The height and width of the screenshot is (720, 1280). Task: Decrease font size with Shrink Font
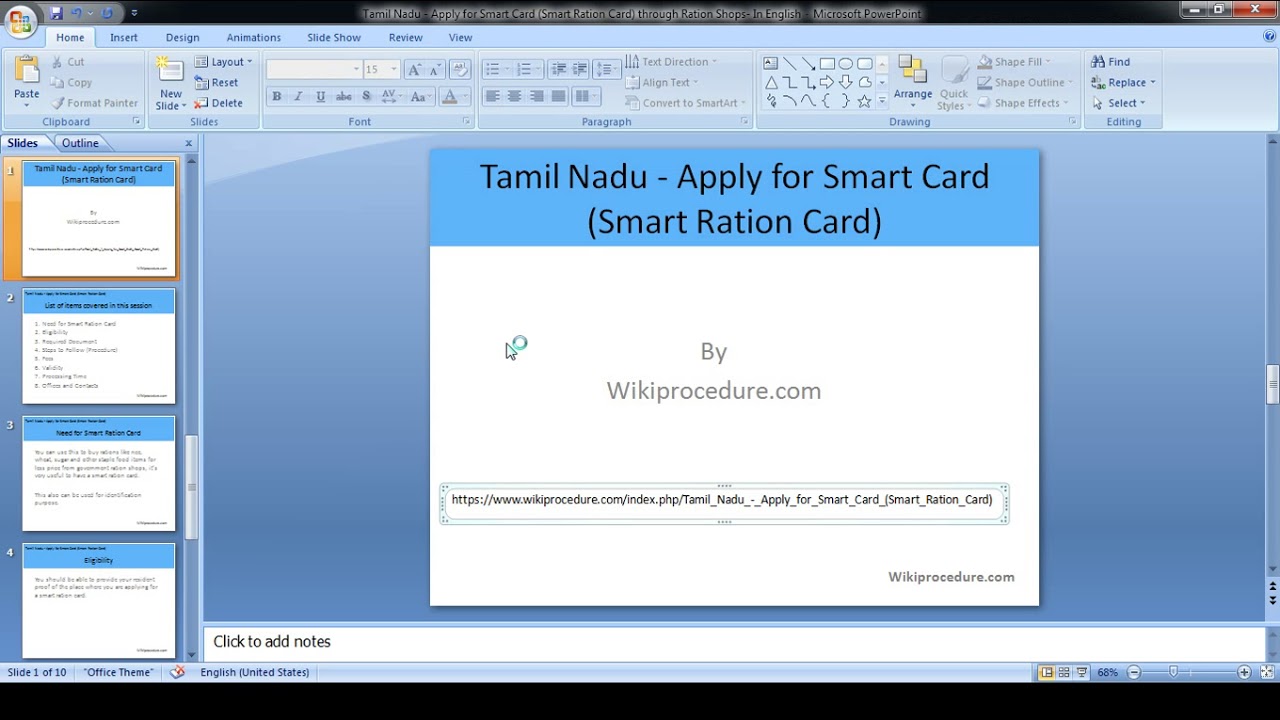pyautogui.click(x=434, y=69)
